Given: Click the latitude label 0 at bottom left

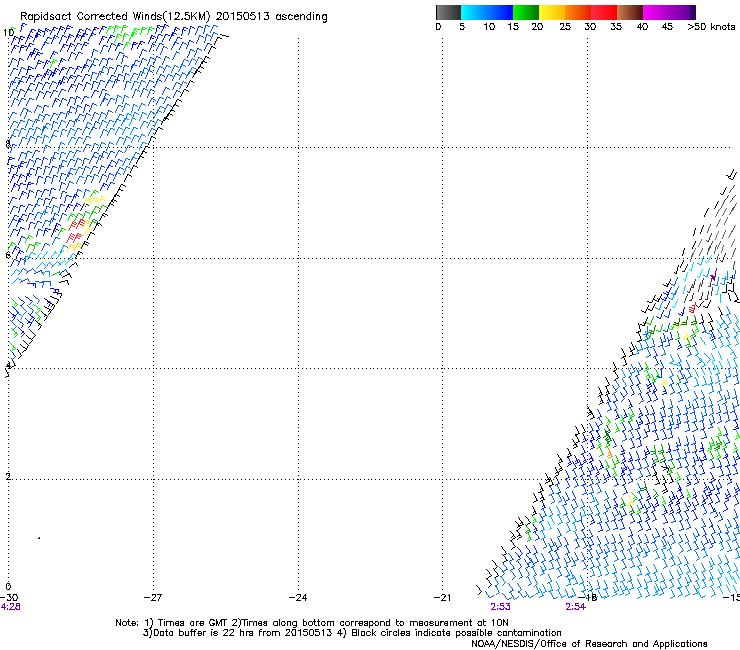Looking at the screenshot, I should pos(8,587).
